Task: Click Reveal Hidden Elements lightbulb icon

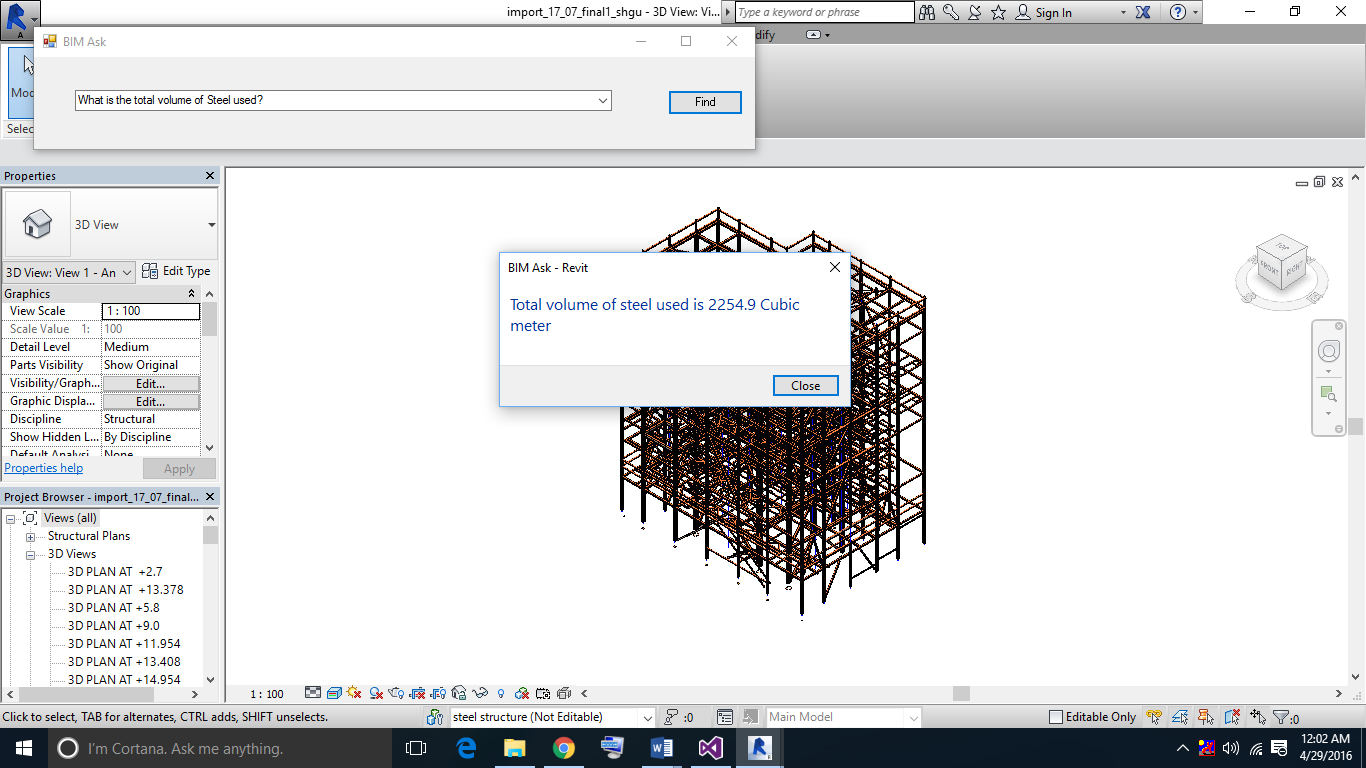Action: [501, 693]
